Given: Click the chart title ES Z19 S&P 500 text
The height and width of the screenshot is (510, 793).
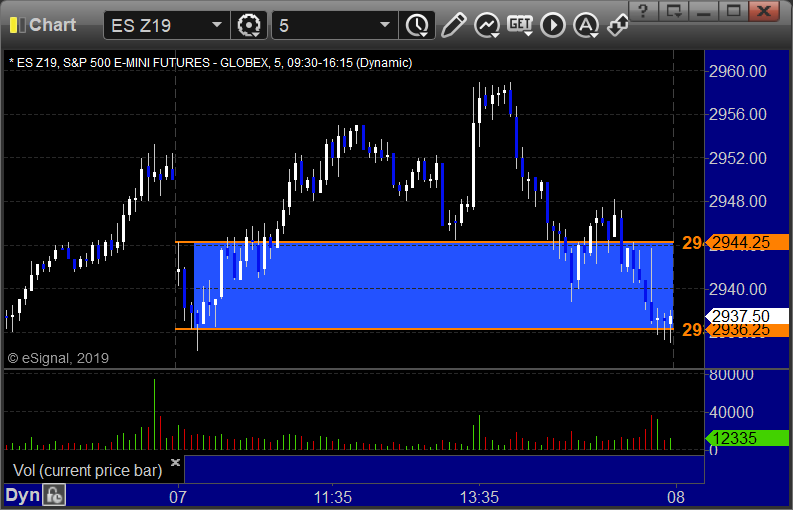Looking at the screenshot, I should pos(210,63).
